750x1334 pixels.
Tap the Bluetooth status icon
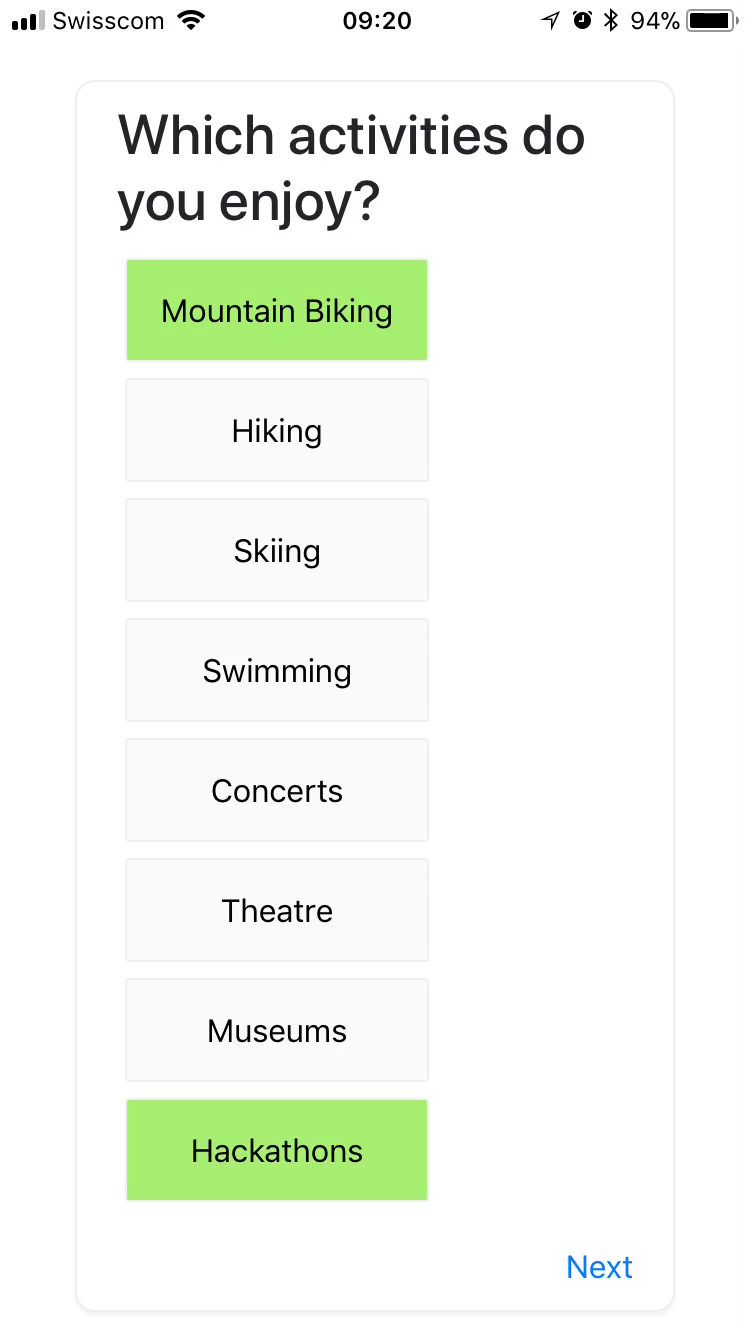click(x=611, y=20)
